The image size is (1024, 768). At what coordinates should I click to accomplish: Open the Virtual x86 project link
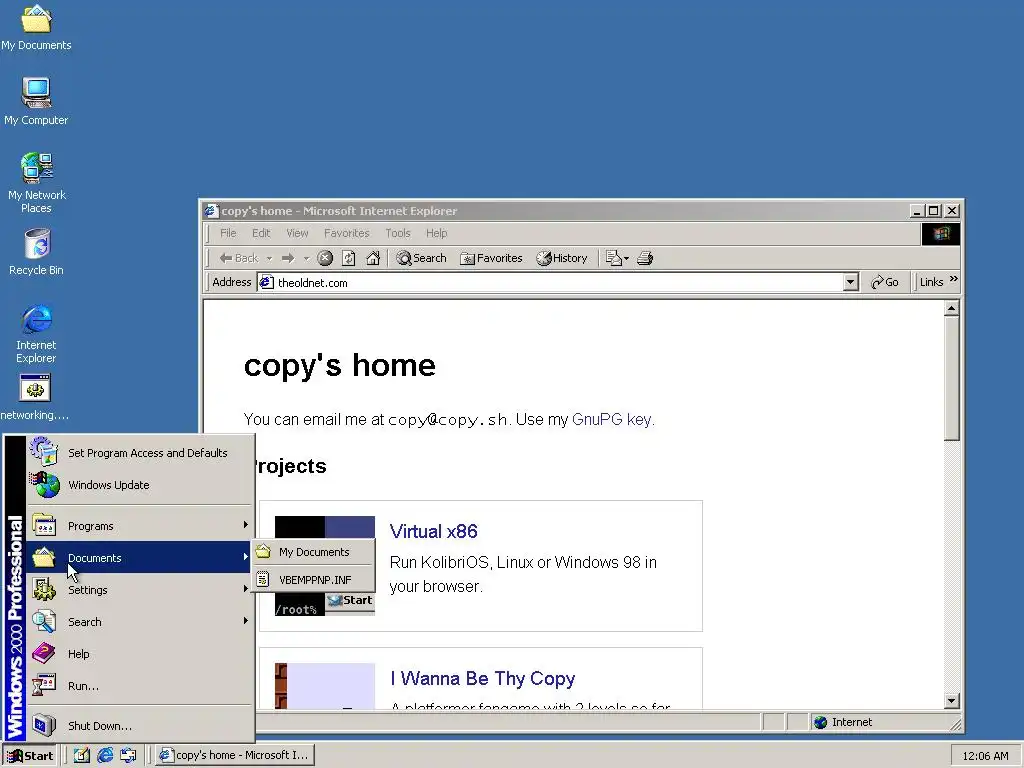click(434, 531)
